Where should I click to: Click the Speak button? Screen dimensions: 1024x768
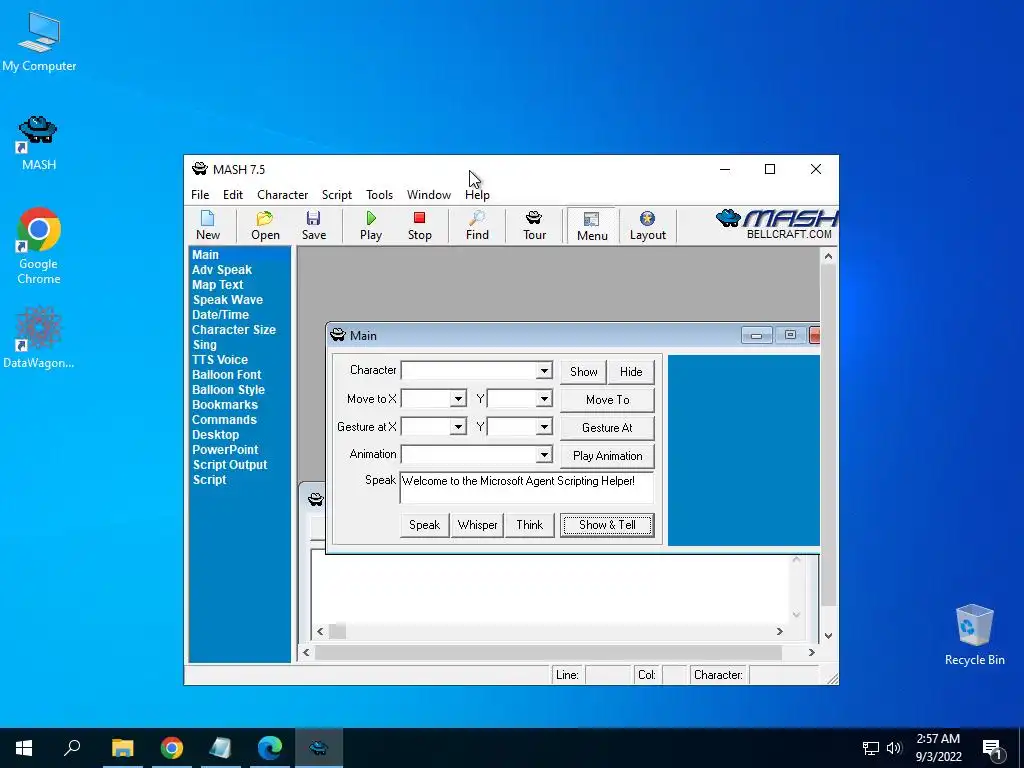(x=424, y=525)
